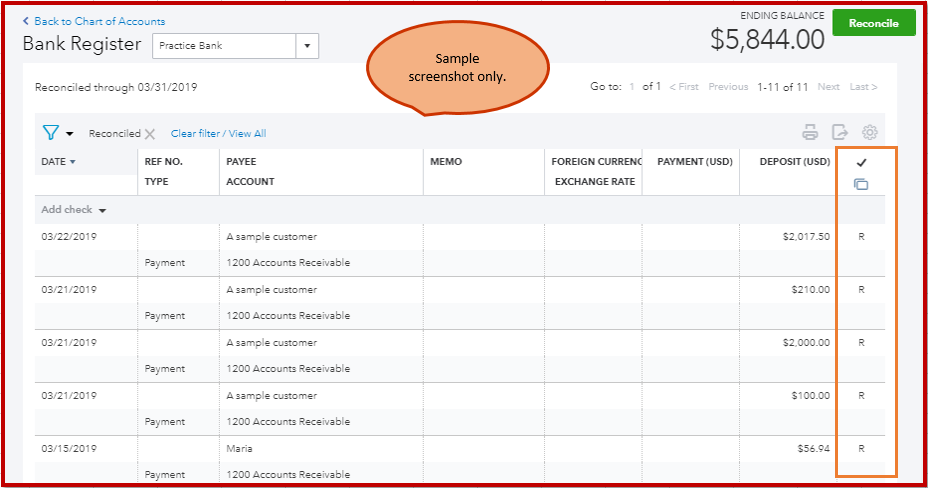Click the $2,000.00 deposit amount
This screenshot has width=928, height=488.
tap(806, 342)
